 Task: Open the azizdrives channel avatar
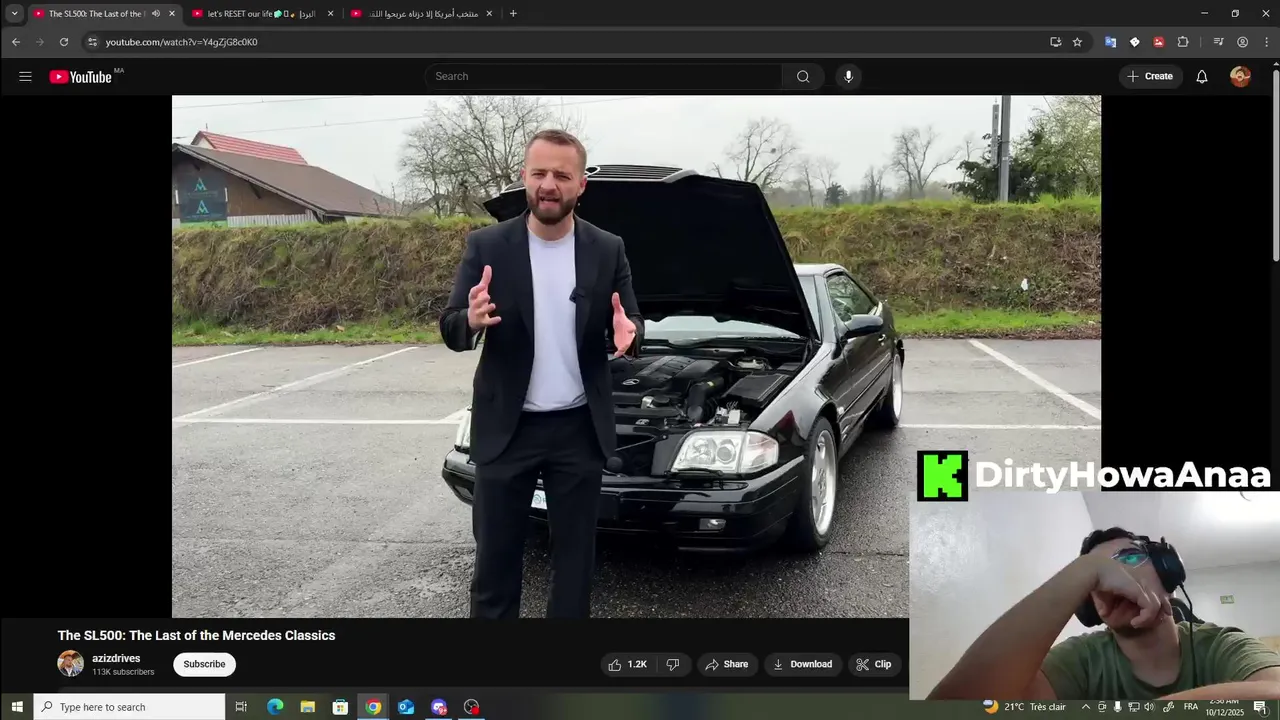click(70, 664)
